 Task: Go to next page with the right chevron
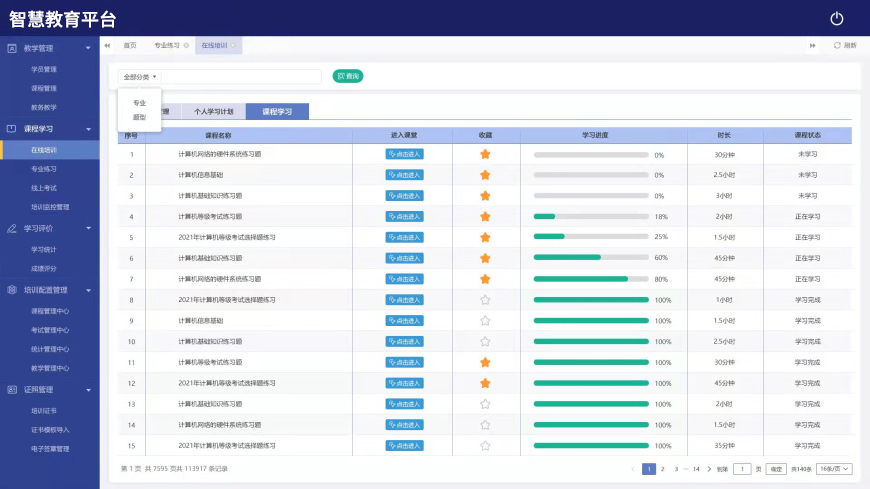[x=709, y=469]
